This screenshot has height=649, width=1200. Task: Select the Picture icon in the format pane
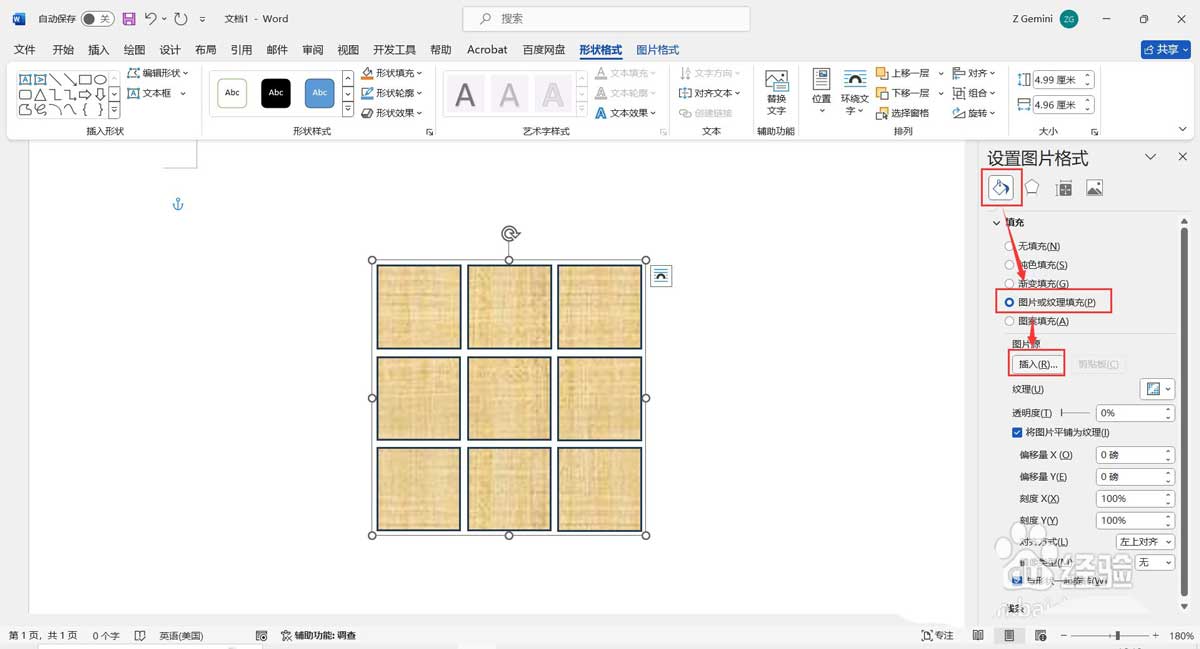coord(1094,187)
